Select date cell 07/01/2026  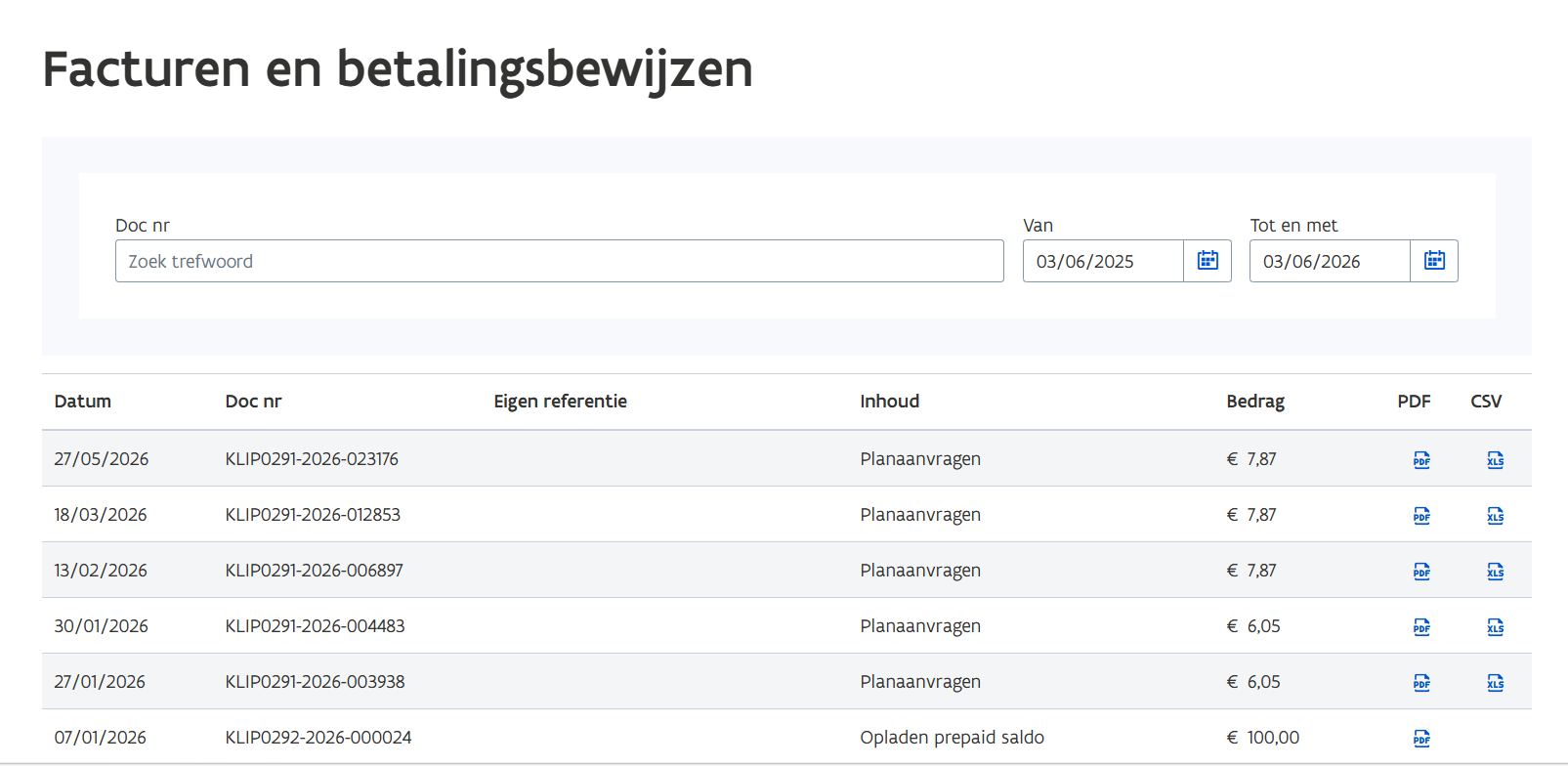click(x=101, y=738)
